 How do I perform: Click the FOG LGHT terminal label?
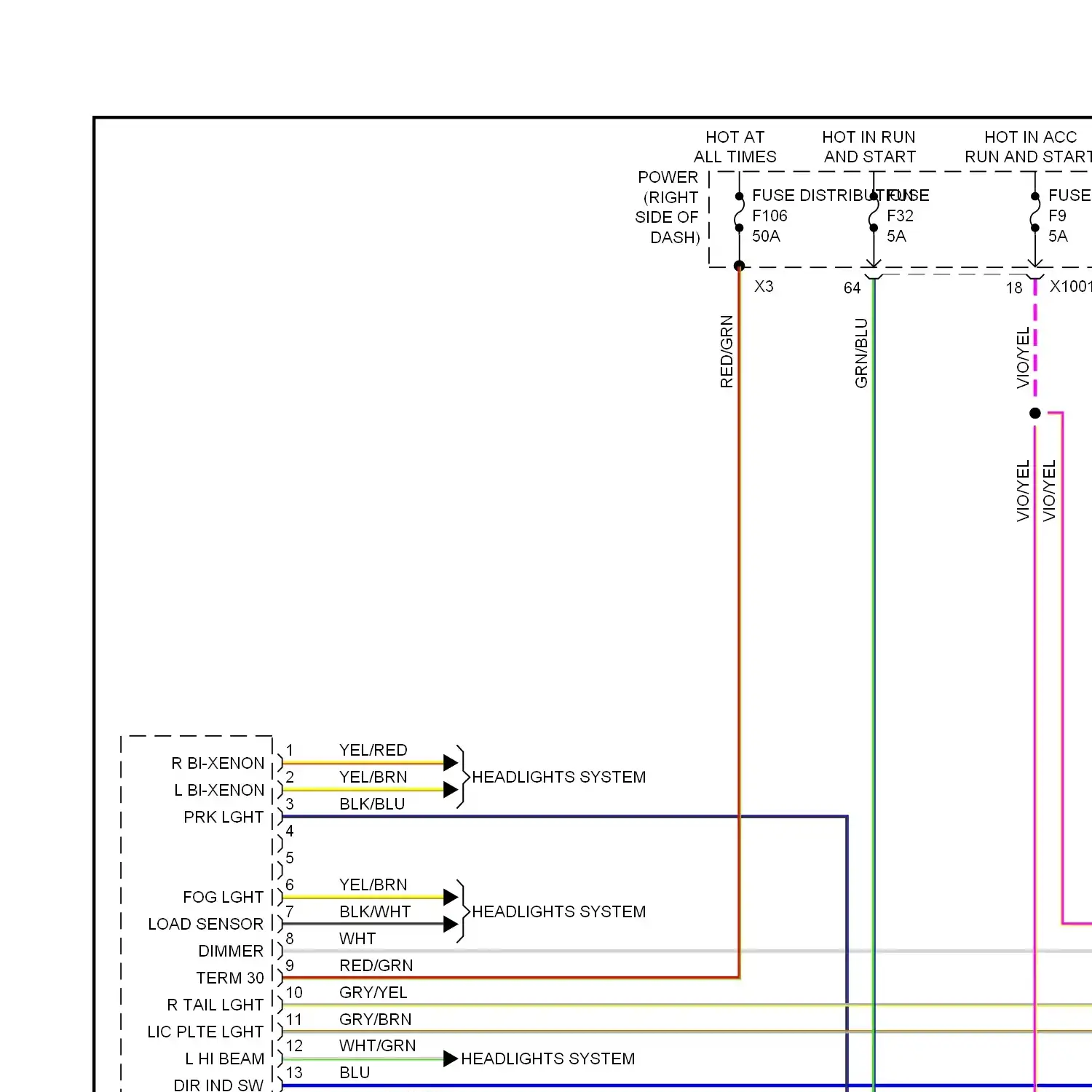tap(223, 897)
